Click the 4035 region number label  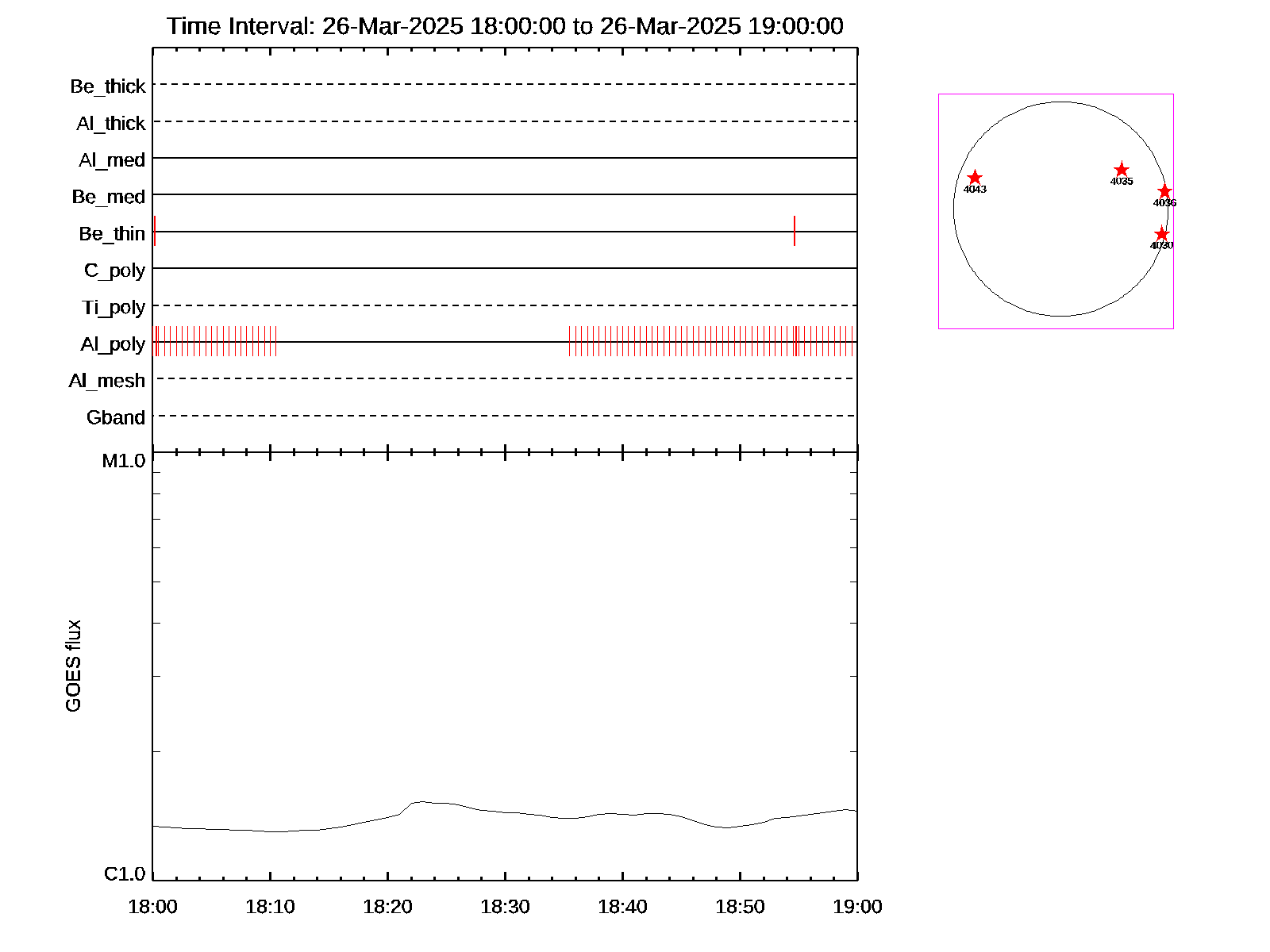[x=1122, y=182]
